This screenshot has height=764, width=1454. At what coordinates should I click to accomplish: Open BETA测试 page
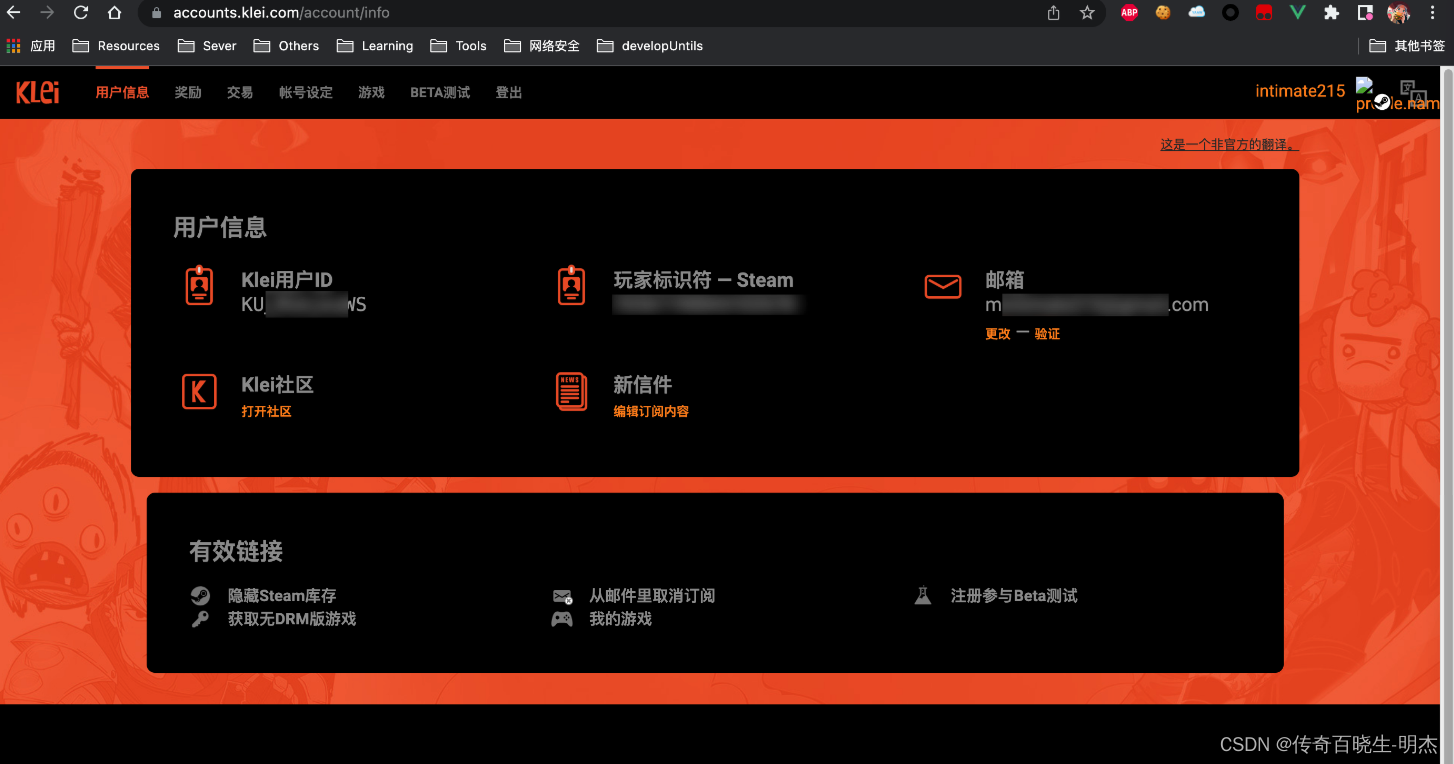pyautogui.click(x=440, y=92)
